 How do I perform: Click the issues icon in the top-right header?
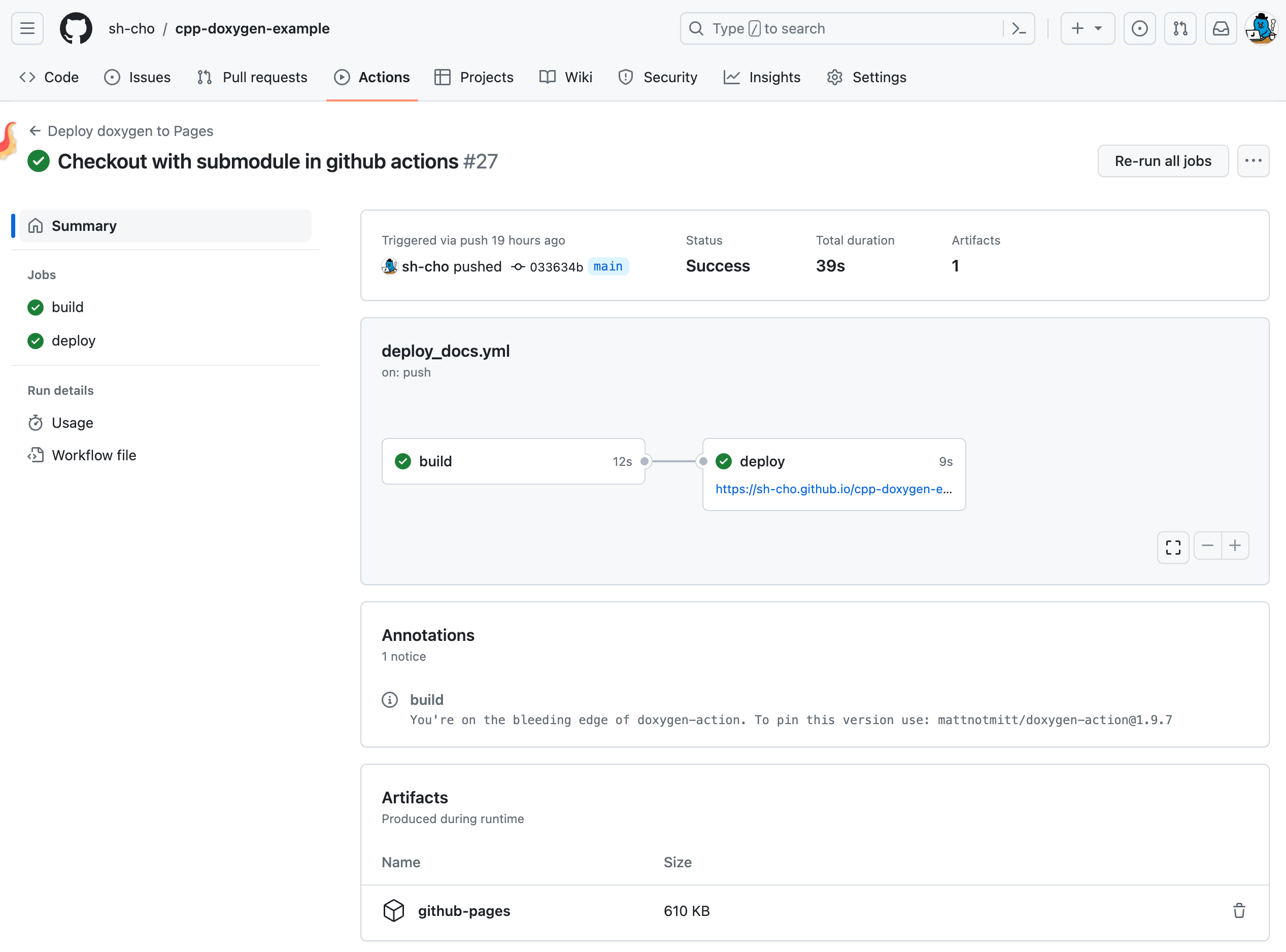[x=1140, y=28]
